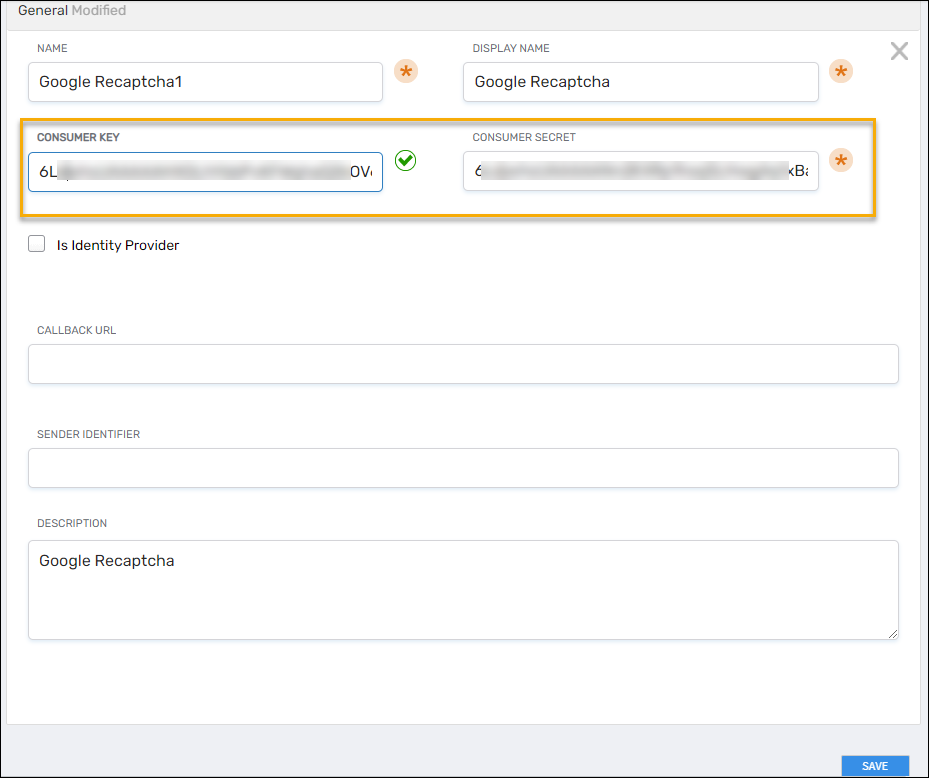Click the SENDER IDENTIFIER field label
The height and width of the screenshot is (778, 929).
pos(88,434)
